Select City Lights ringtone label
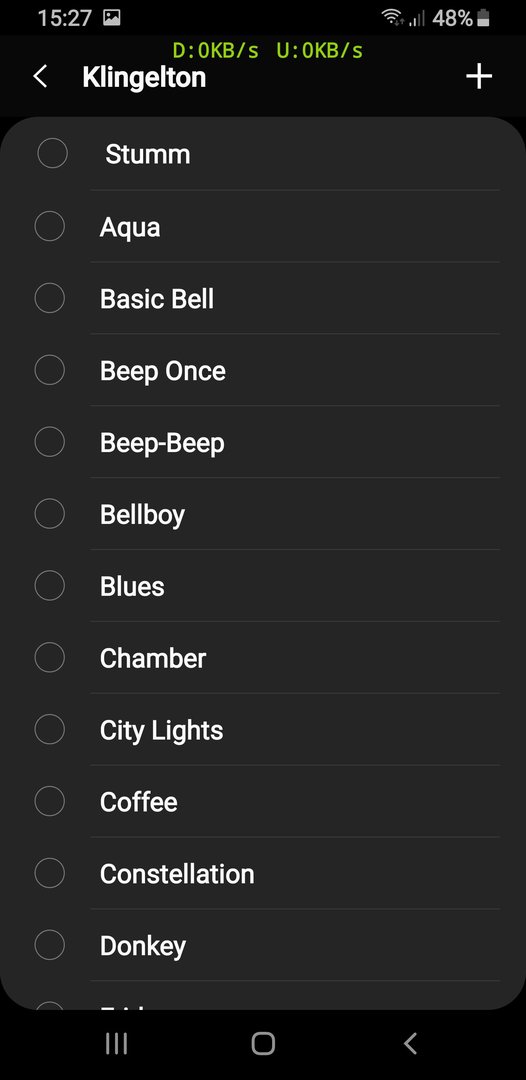The height and width of the screenshot is (1080, 526). click(x=162, y=731)
